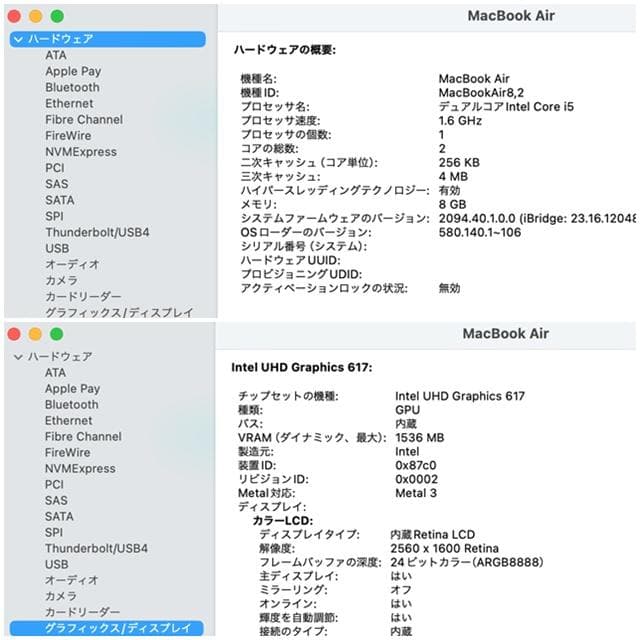Select NVMExpress in bottom window sidebar
The image size is (640, 640).
click(x=80, y=469)
